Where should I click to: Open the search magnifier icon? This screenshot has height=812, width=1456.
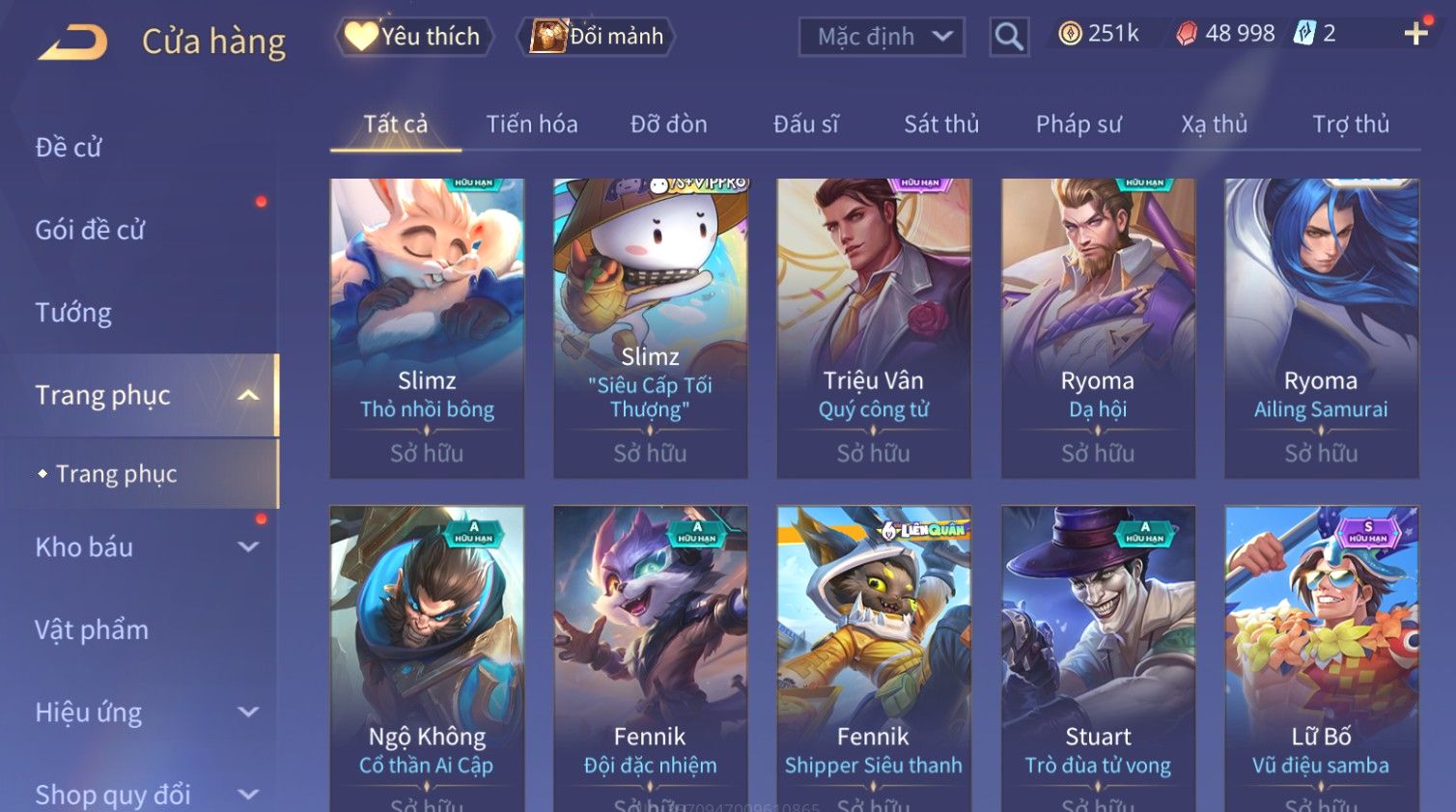point(1009,37)
